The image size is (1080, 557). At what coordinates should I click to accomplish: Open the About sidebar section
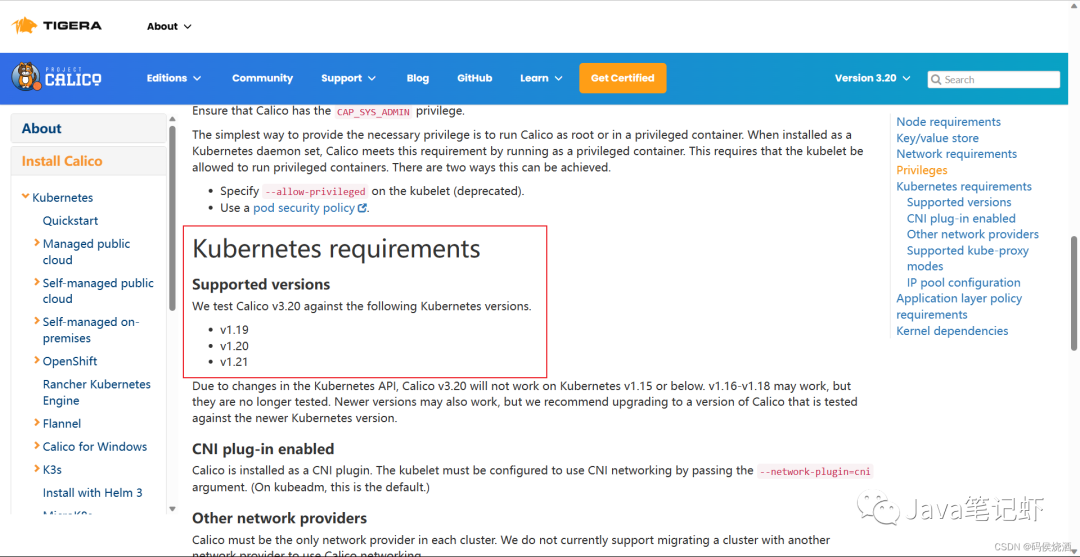click(x=88, y=128)
